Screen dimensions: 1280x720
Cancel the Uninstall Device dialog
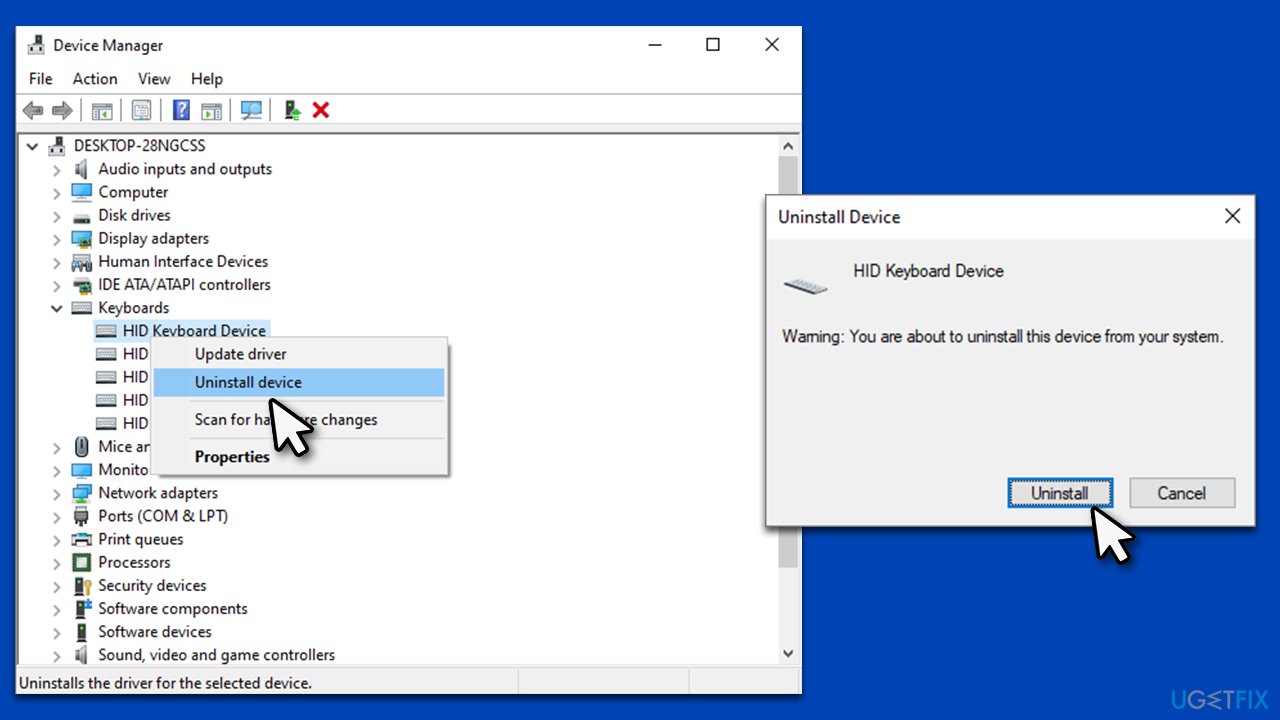coord(1182,492)
